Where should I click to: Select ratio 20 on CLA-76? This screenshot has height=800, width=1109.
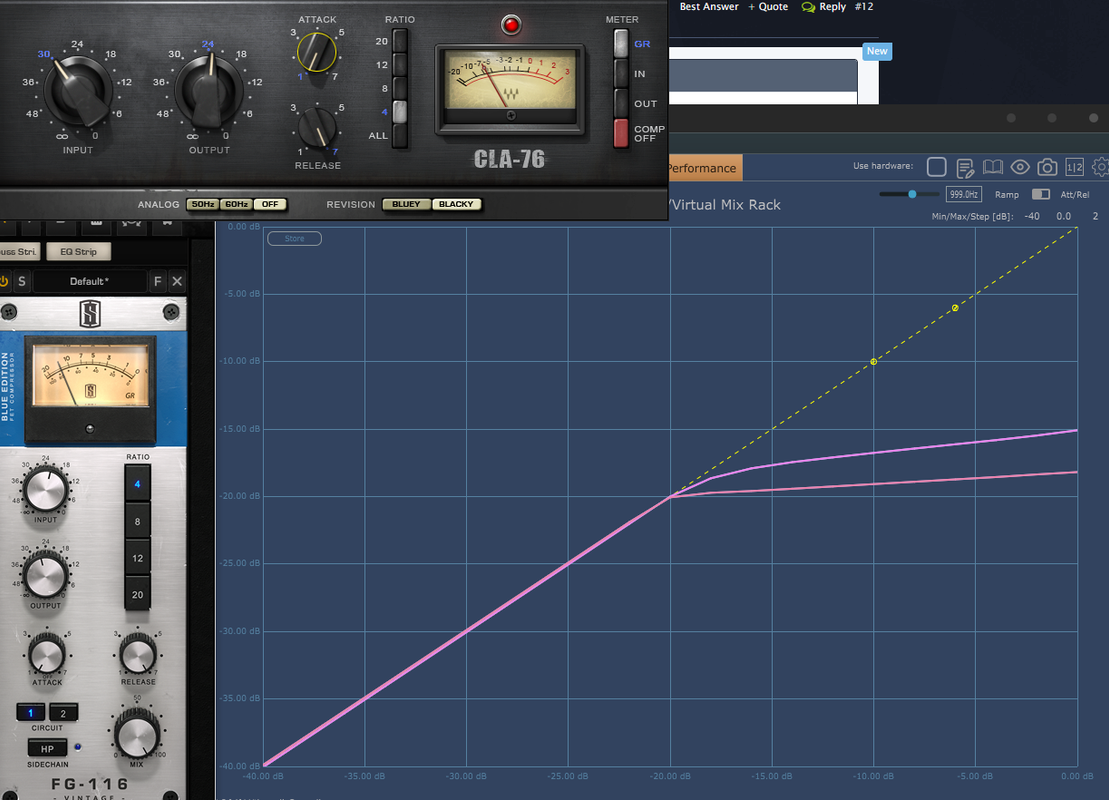coord(400,41)
